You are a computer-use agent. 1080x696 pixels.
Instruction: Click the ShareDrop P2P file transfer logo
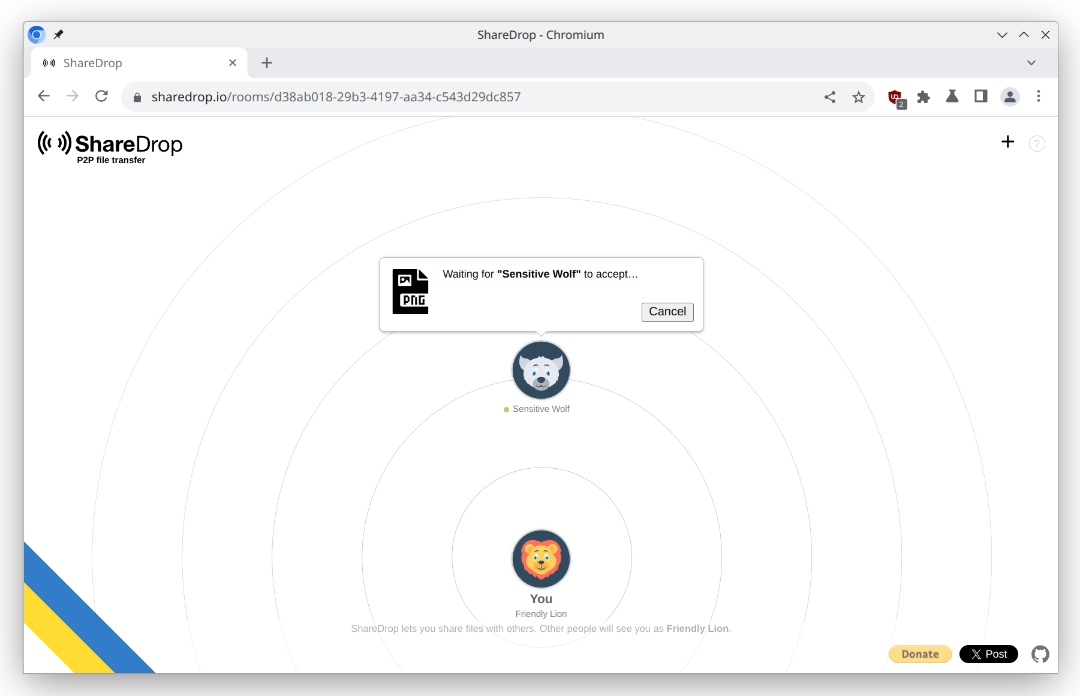coord(110,145)
